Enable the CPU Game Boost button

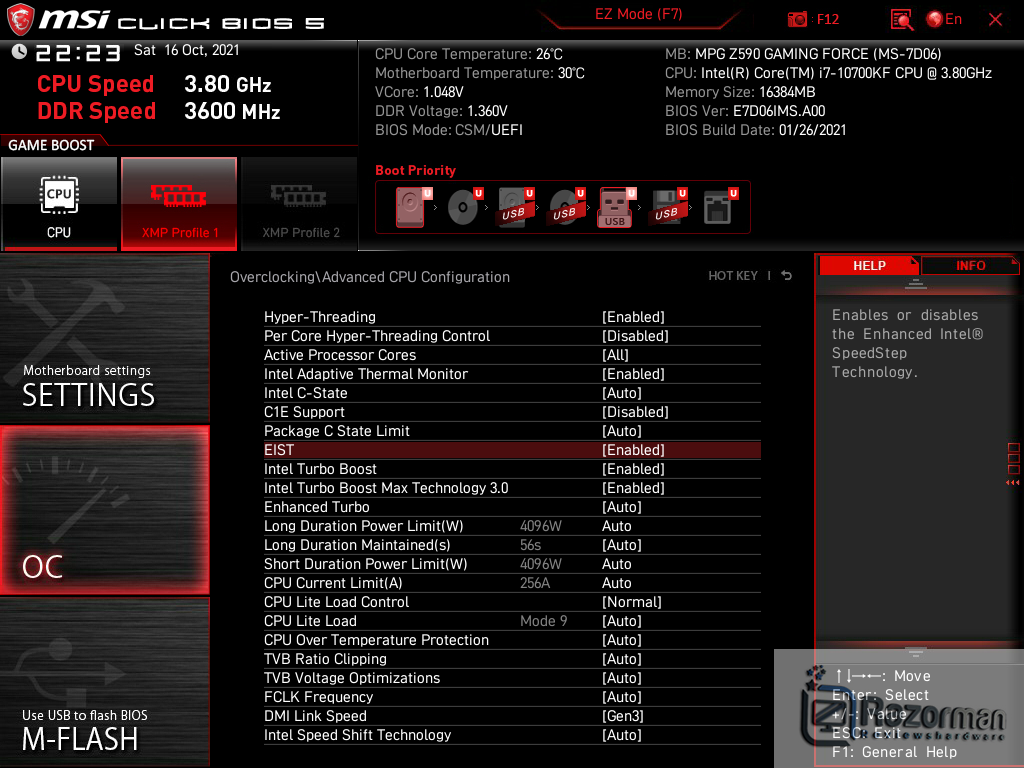59,204
